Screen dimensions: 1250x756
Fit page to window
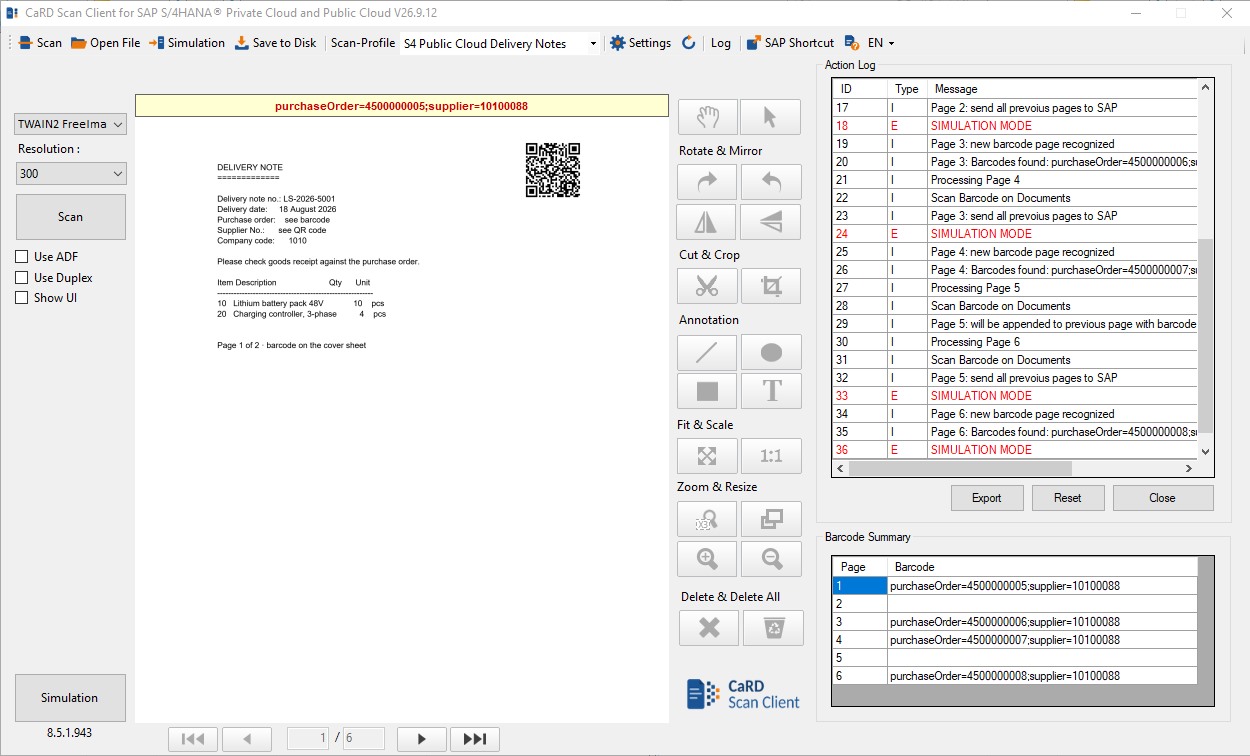pos(708,456)
